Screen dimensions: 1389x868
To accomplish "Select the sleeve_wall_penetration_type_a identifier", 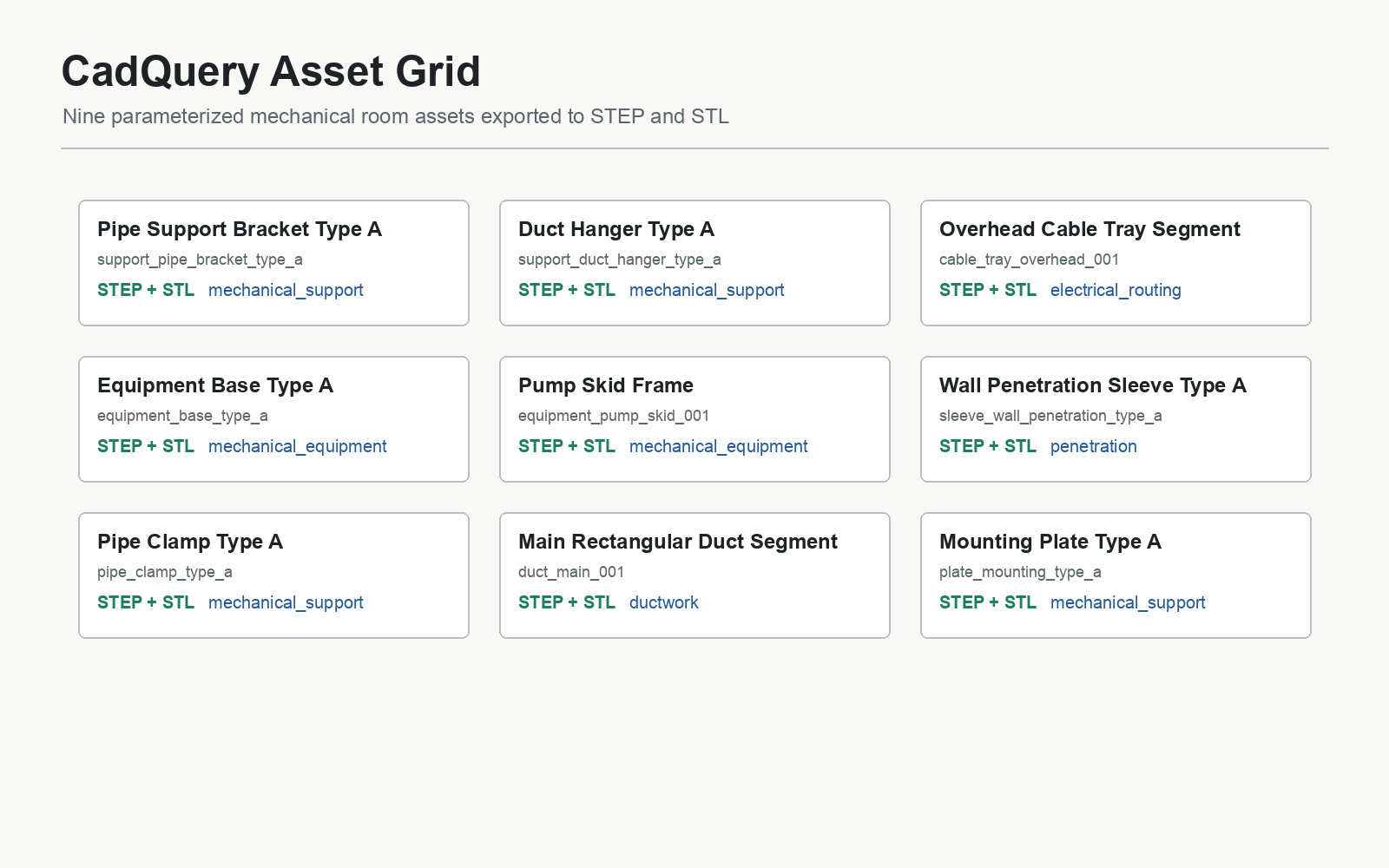I will pyautogui.click(x=1050, y=416).
